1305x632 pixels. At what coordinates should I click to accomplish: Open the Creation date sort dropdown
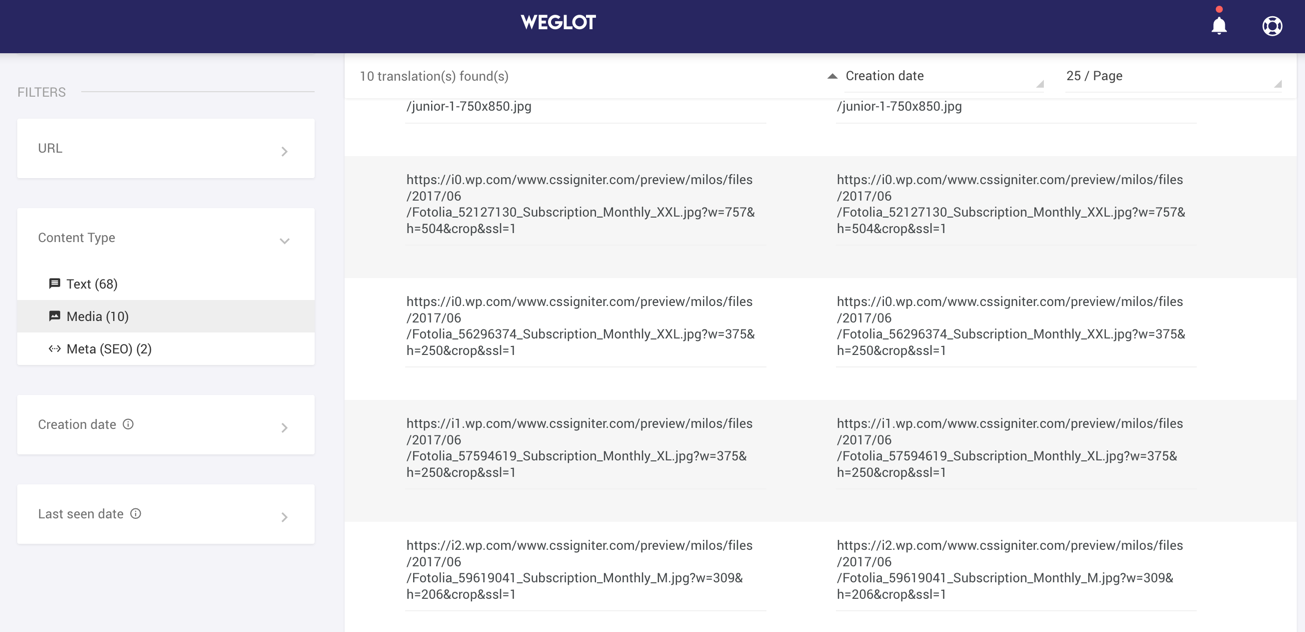pos(944,77)
